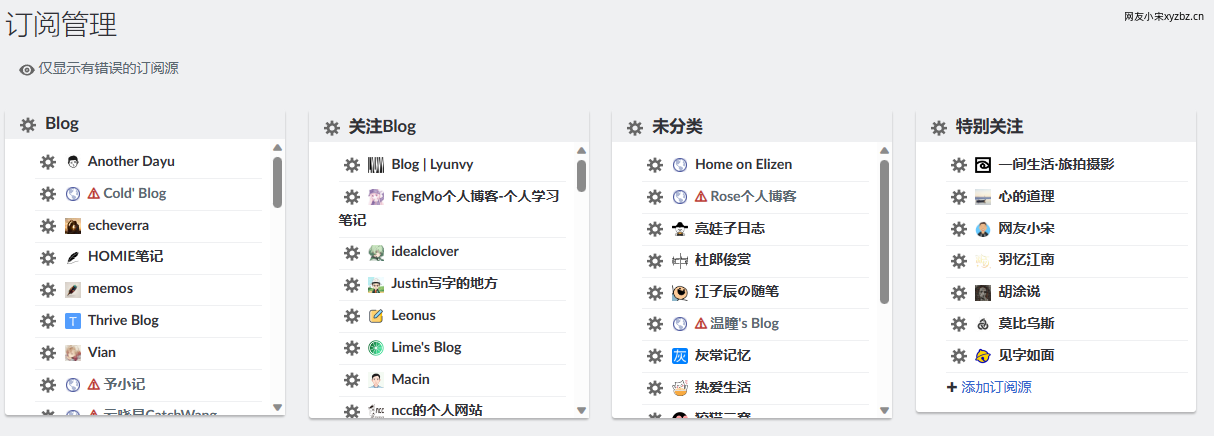This screenshot has height=436, width=1214.
Task: Click the 未分类 list scrollbar thumb
Action: coord(884,232)
